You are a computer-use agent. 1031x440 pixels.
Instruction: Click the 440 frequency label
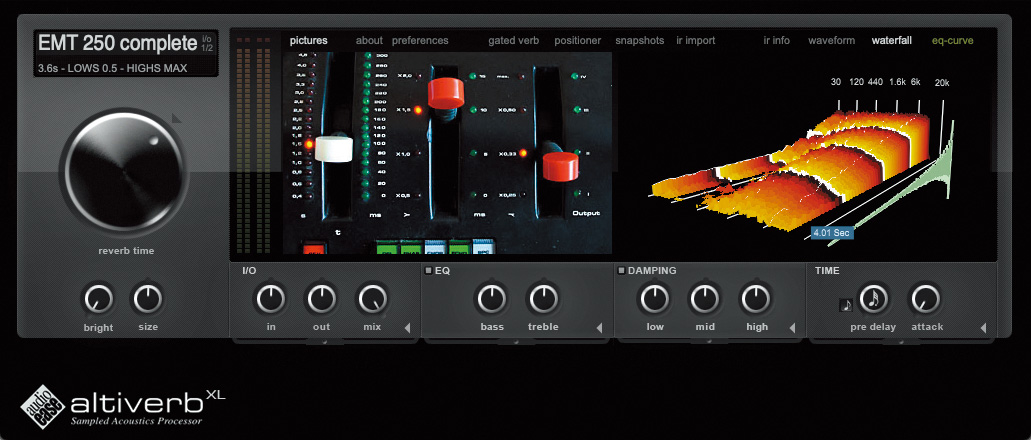click(x=875, y=82)
